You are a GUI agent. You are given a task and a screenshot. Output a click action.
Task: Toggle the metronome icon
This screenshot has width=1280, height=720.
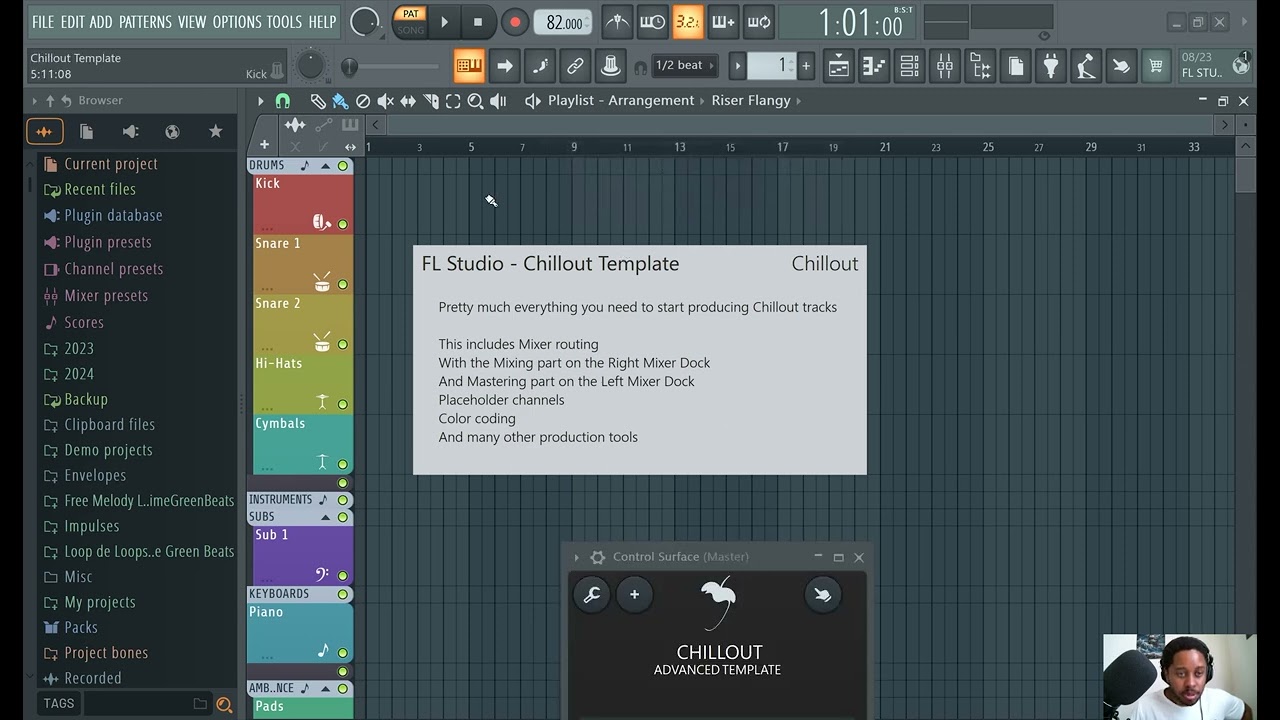coord(617,22)
